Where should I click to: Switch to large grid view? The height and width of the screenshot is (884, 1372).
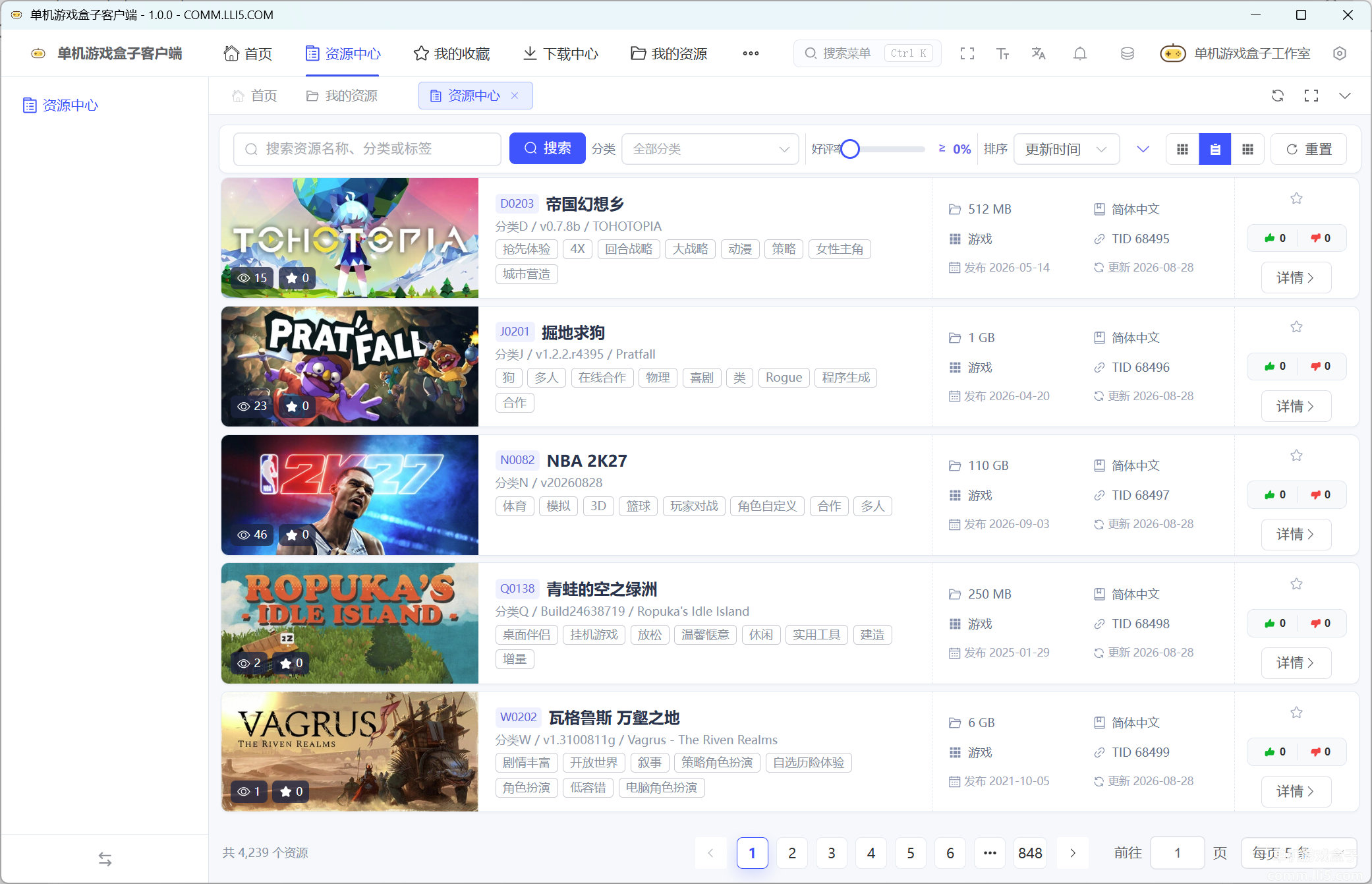[1182, 149]
